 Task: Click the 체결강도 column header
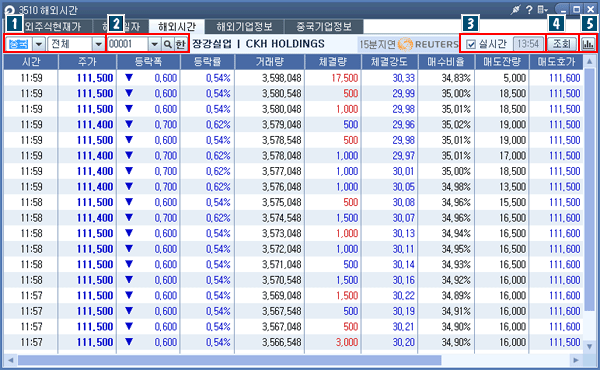pos(390,62)
